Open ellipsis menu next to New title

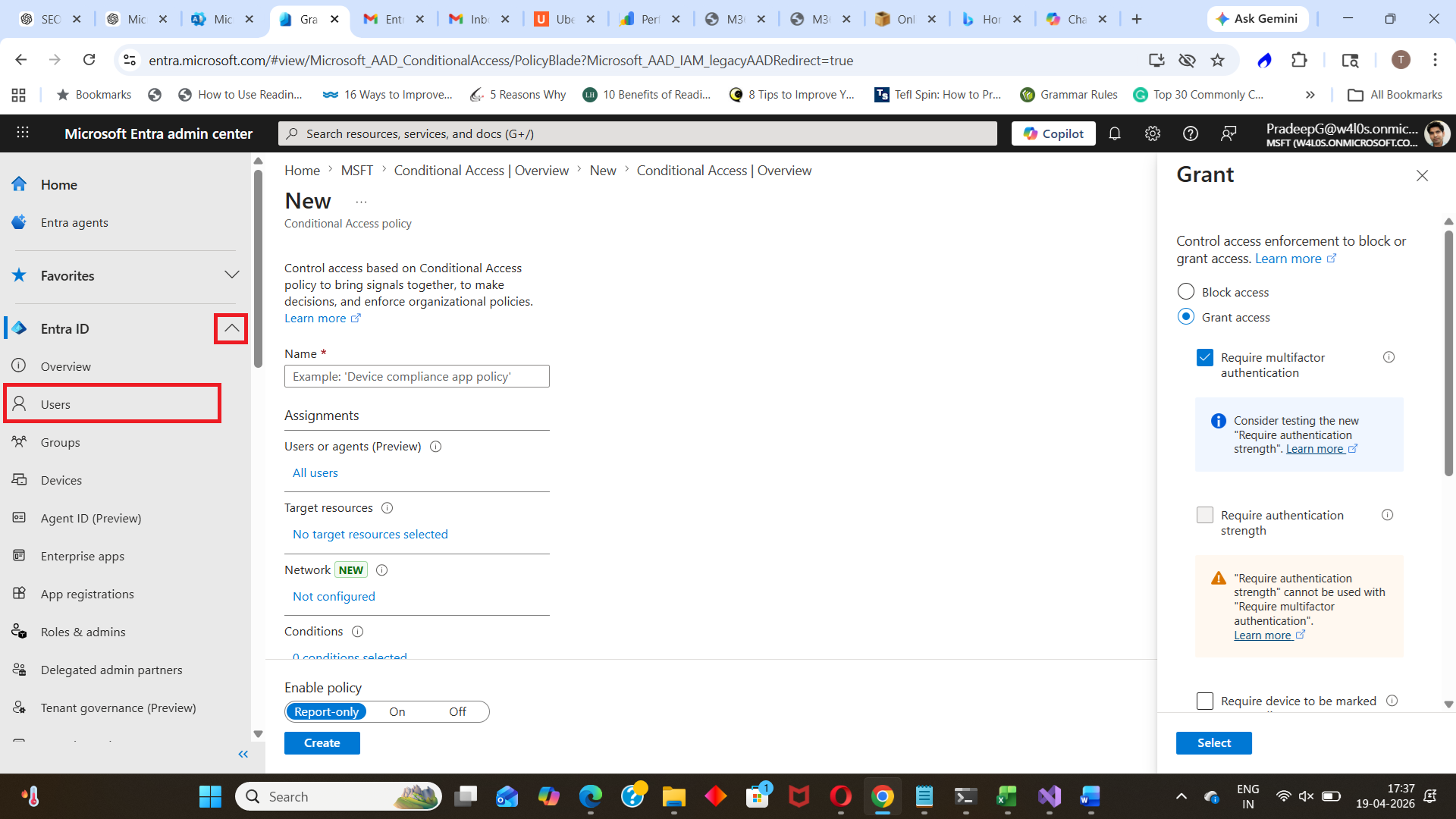[x=361, y=202]
